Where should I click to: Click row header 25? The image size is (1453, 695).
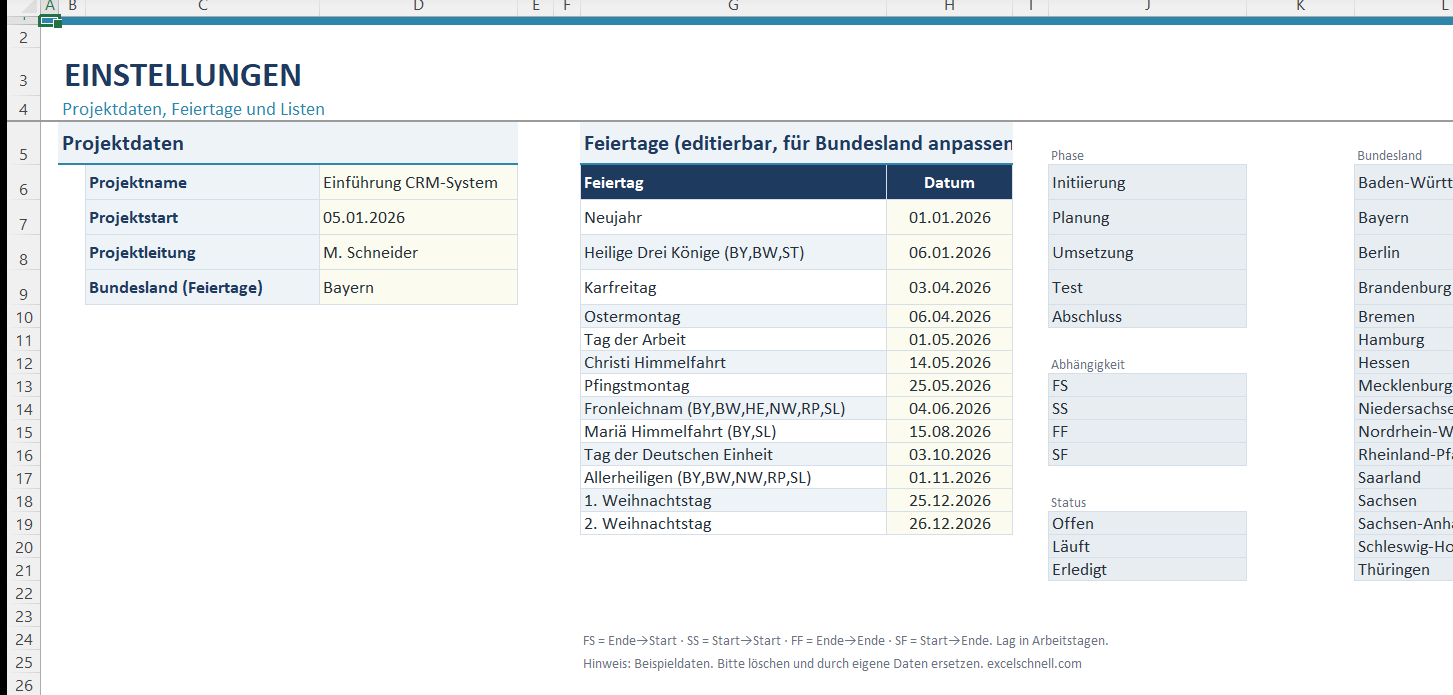[23, 662]
